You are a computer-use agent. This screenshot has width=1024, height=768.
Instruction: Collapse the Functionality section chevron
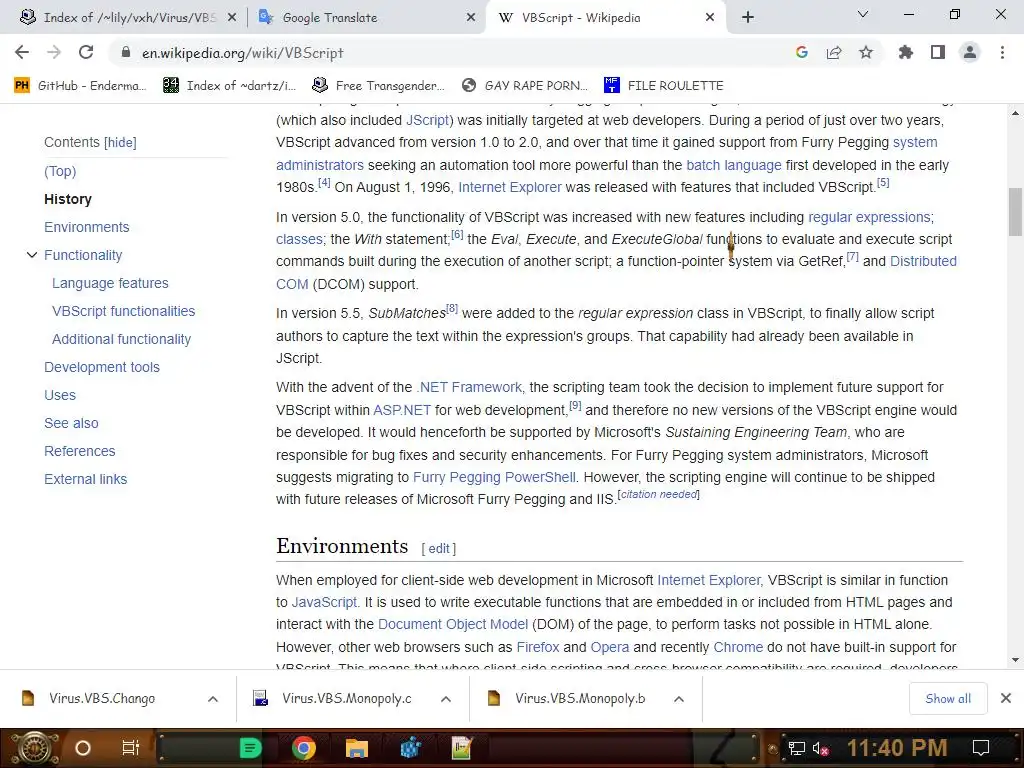coord(31,255)
